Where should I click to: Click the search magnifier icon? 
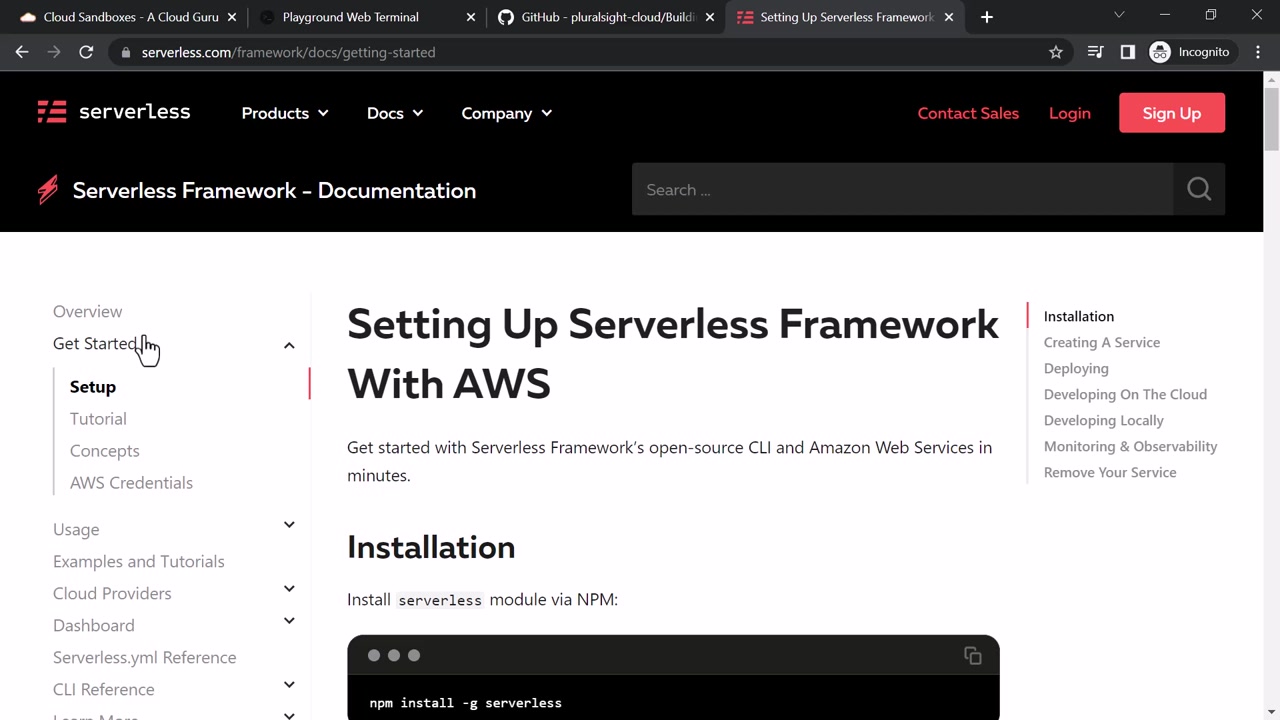1199,189
